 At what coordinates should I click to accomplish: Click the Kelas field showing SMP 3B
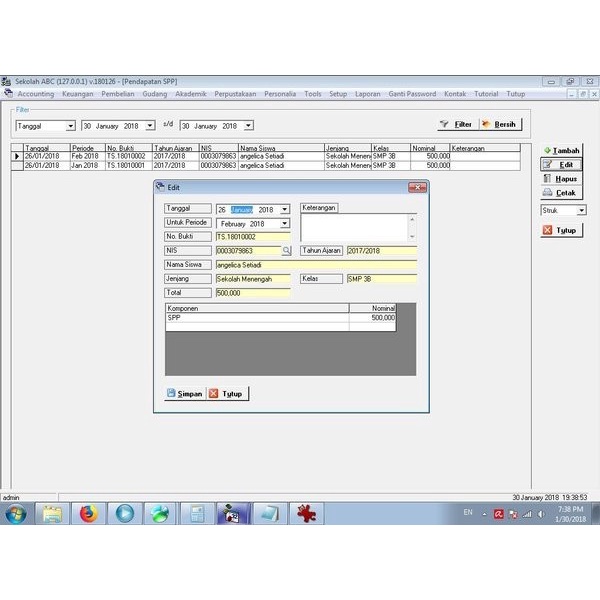click(382, 279)
